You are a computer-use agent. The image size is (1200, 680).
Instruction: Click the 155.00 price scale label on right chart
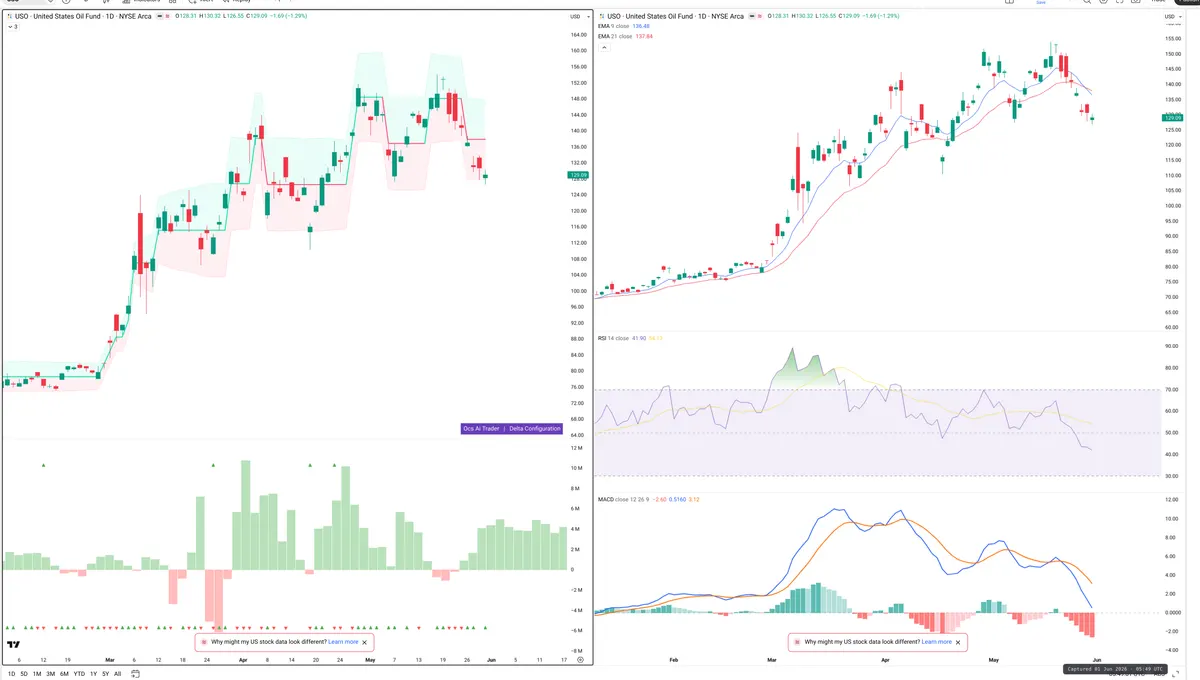(x=1172, y=38)
